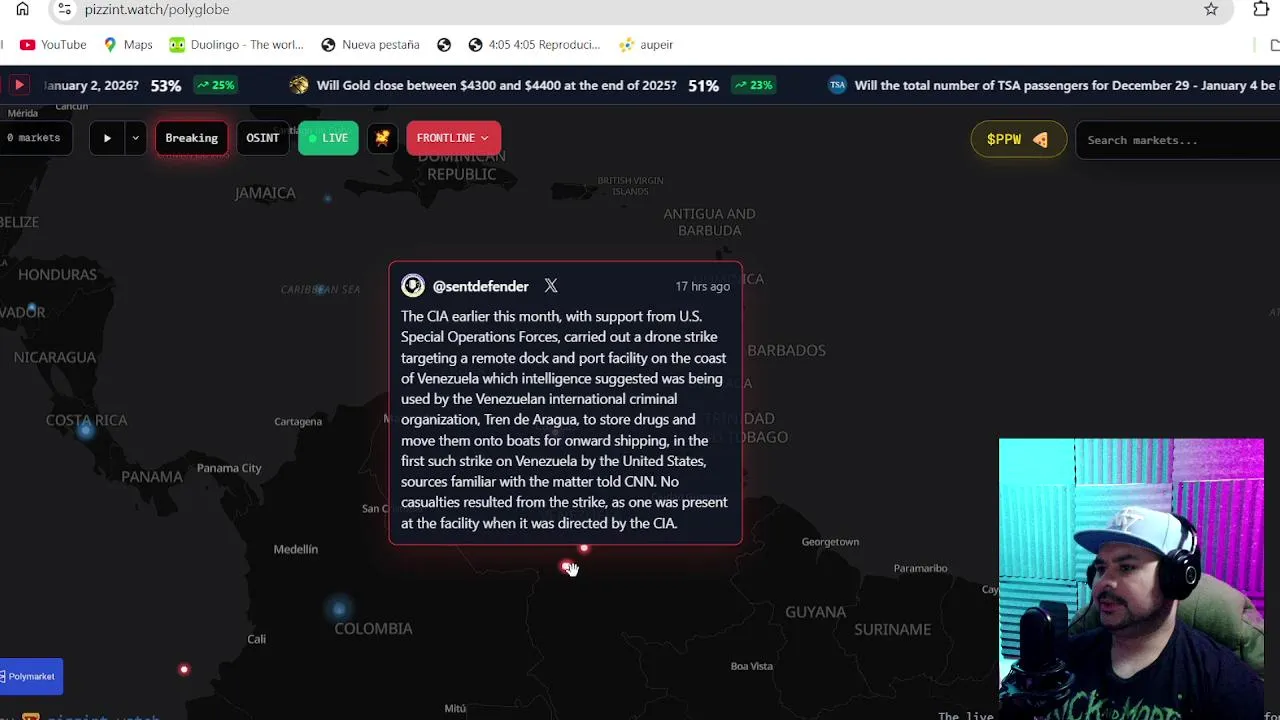Select the OSINT filter tab

tap(263, 138)
